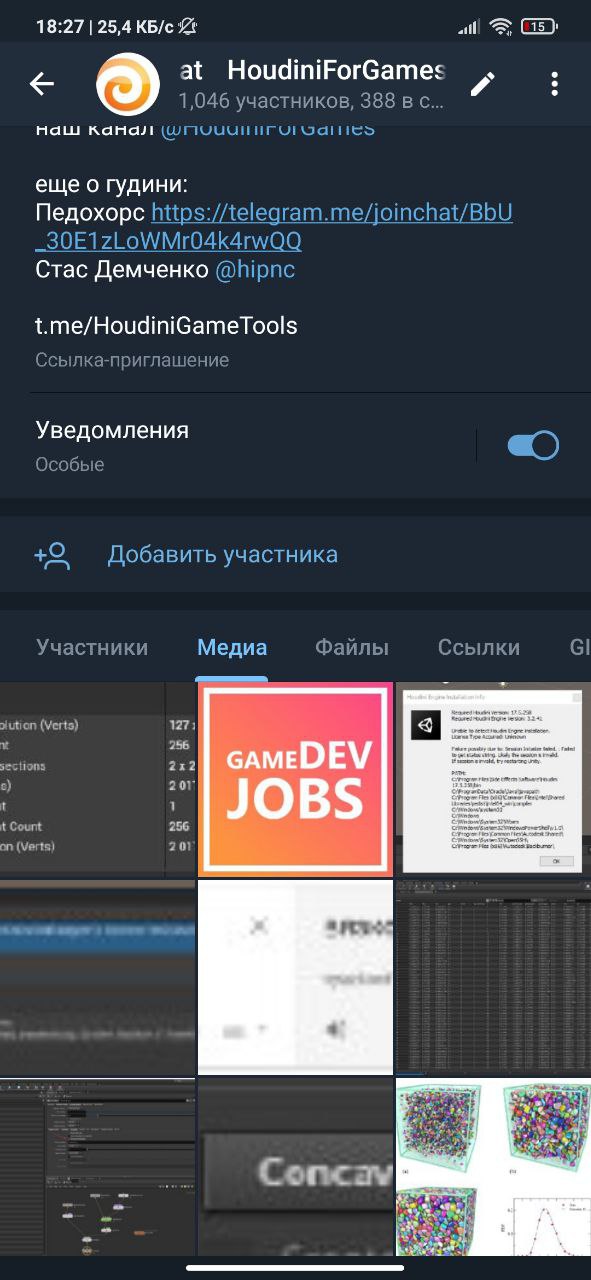Tap the Особые notification status text
591x1280 pixels.
coord(70,465)
